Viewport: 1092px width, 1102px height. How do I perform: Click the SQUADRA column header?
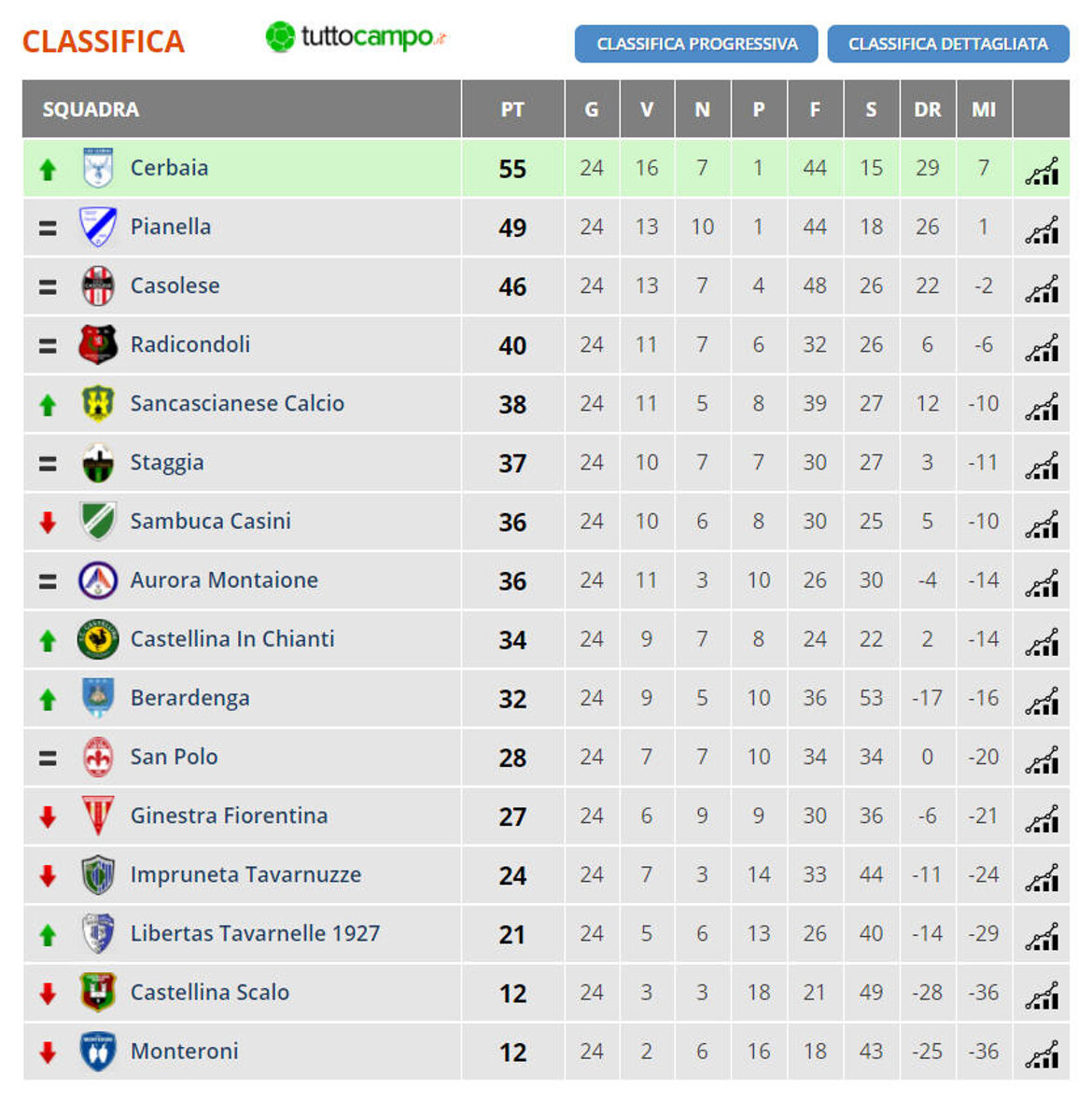coord(91,109)
